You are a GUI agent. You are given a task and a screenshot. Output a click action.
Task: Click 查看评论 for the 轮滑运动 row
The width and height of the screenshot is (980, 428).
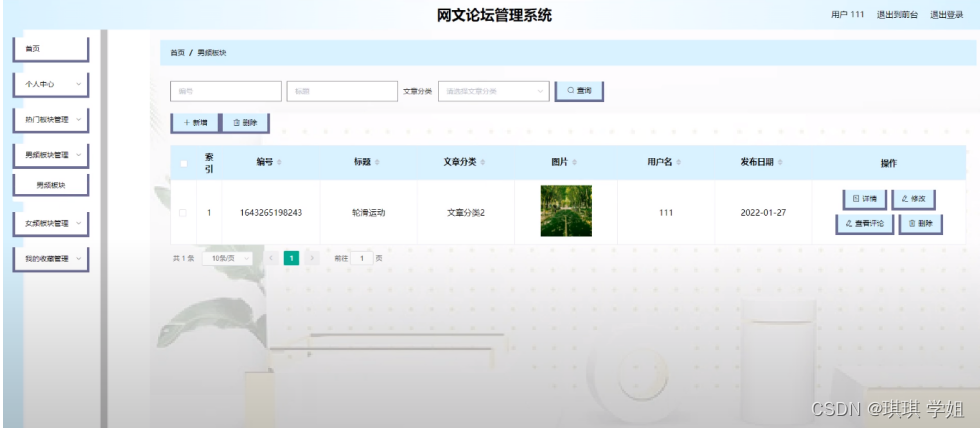tap(864, 223)
